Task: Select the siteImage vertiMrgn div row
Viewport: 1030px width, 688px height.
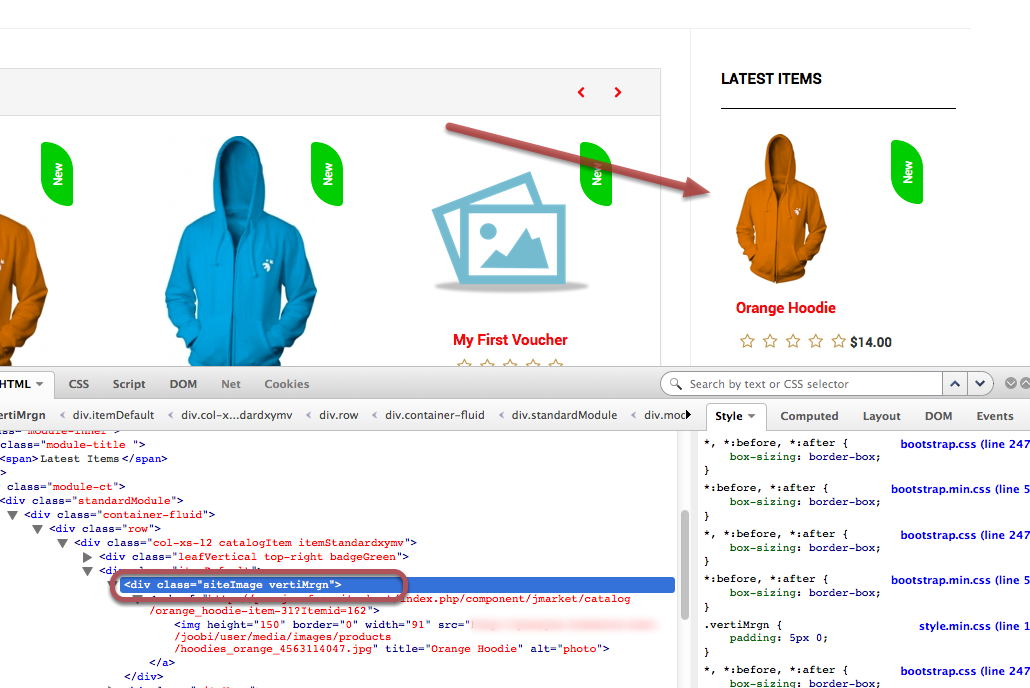Action: [397, 585]
